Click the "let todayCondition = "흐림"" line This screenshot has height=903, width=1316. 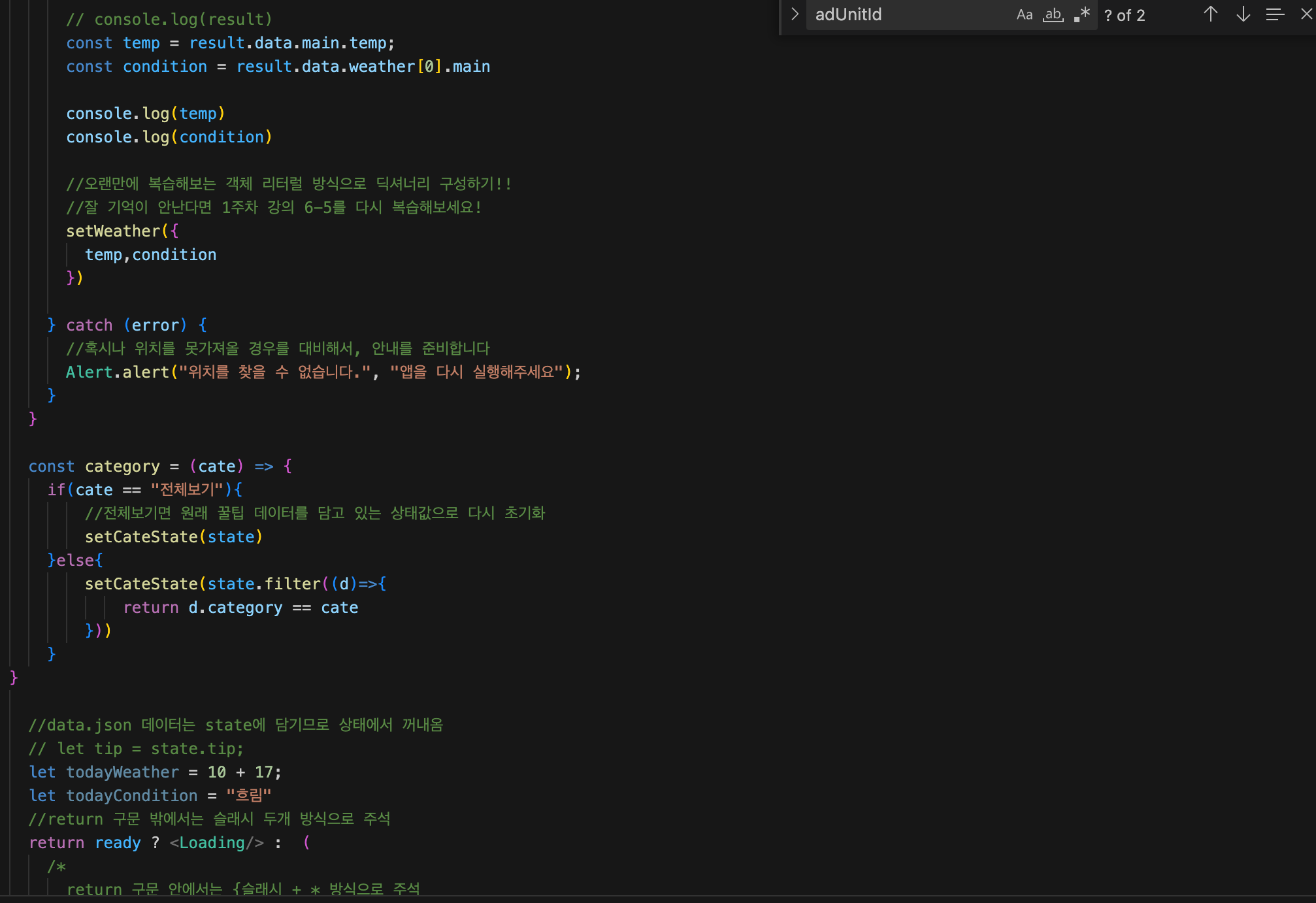tap(150, 796)
